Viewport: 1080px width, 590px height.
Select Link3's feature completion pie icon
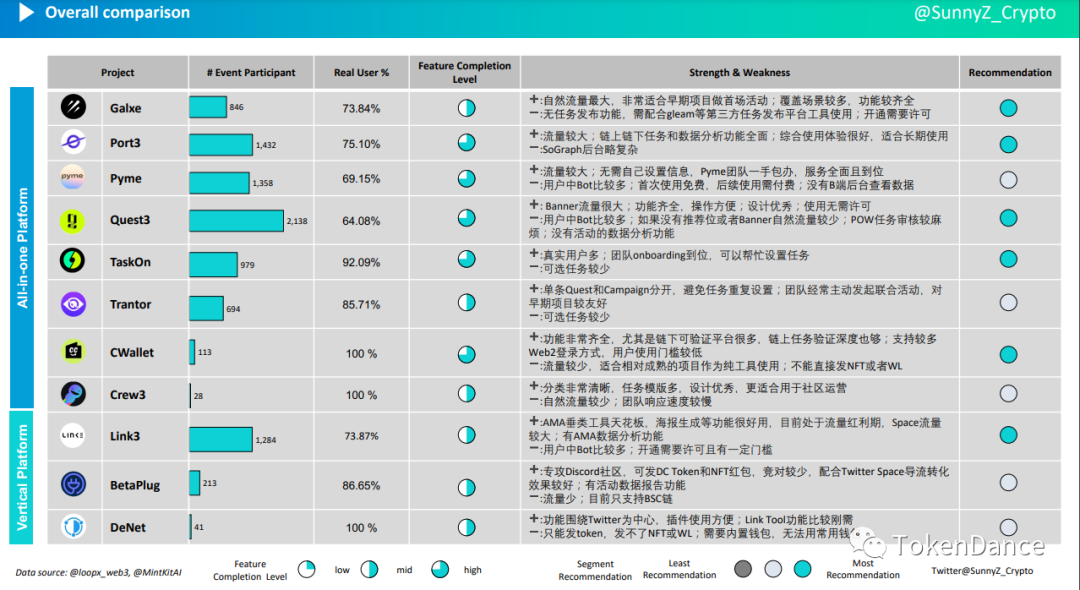pos(466,435)
